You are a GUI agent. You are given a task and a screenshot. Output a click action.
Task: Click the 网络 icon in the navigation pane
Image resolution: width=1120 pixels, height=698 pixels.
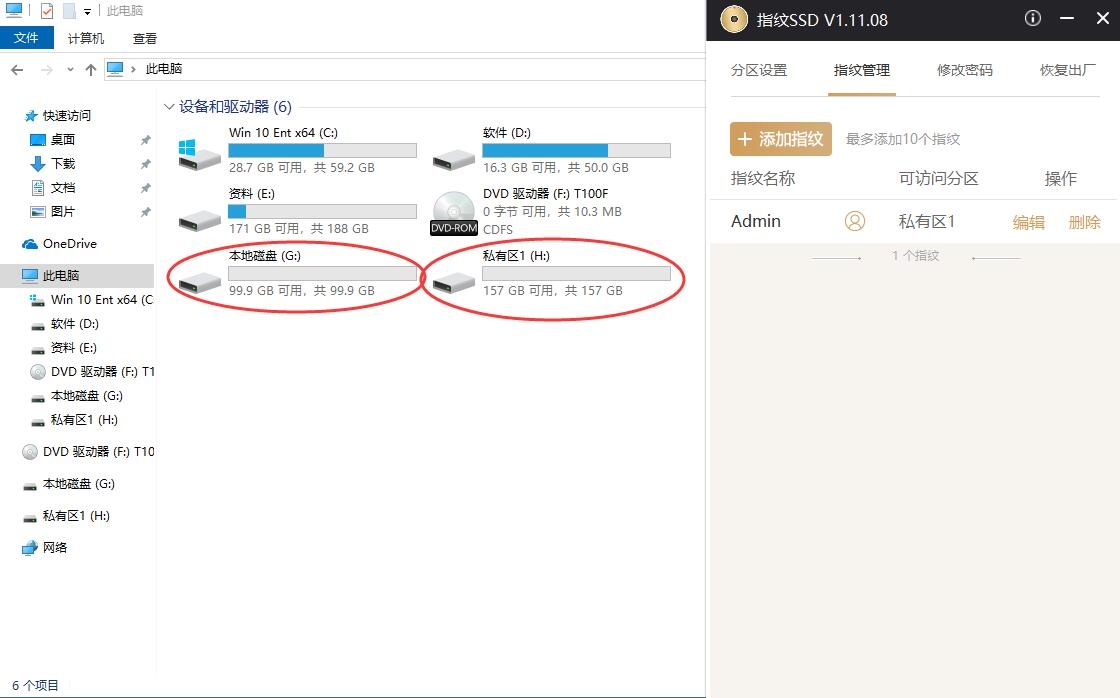(30, 547)
